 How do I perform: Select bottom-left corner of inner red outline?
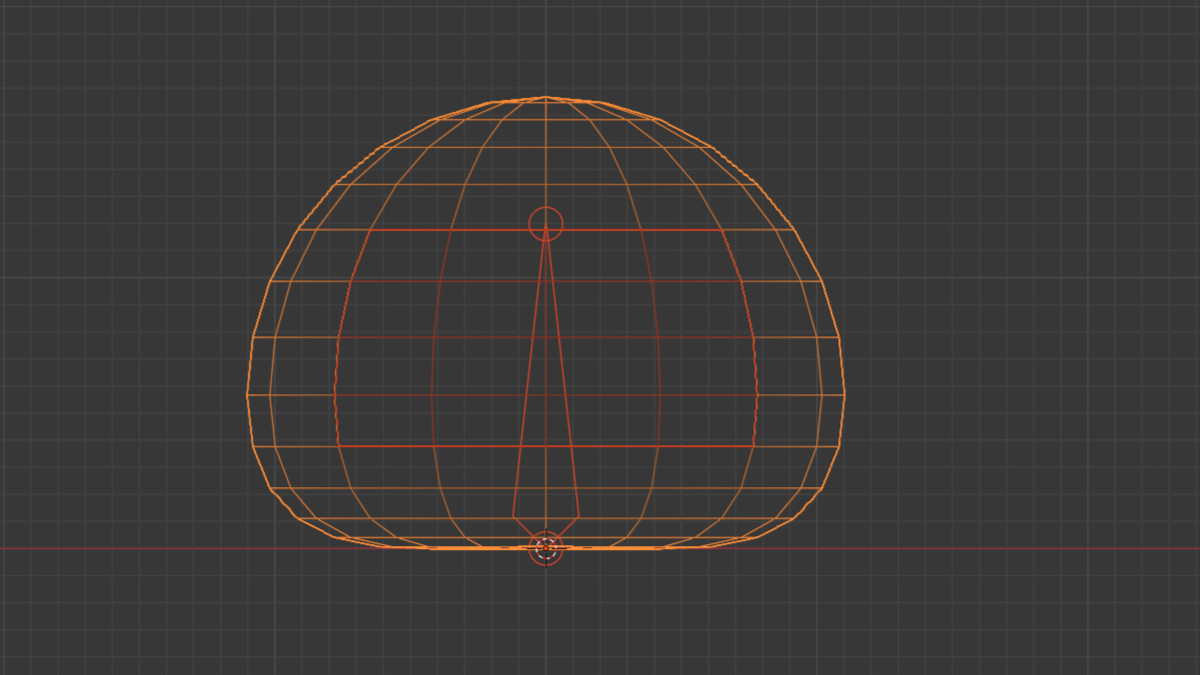click(x=339, y=446)
